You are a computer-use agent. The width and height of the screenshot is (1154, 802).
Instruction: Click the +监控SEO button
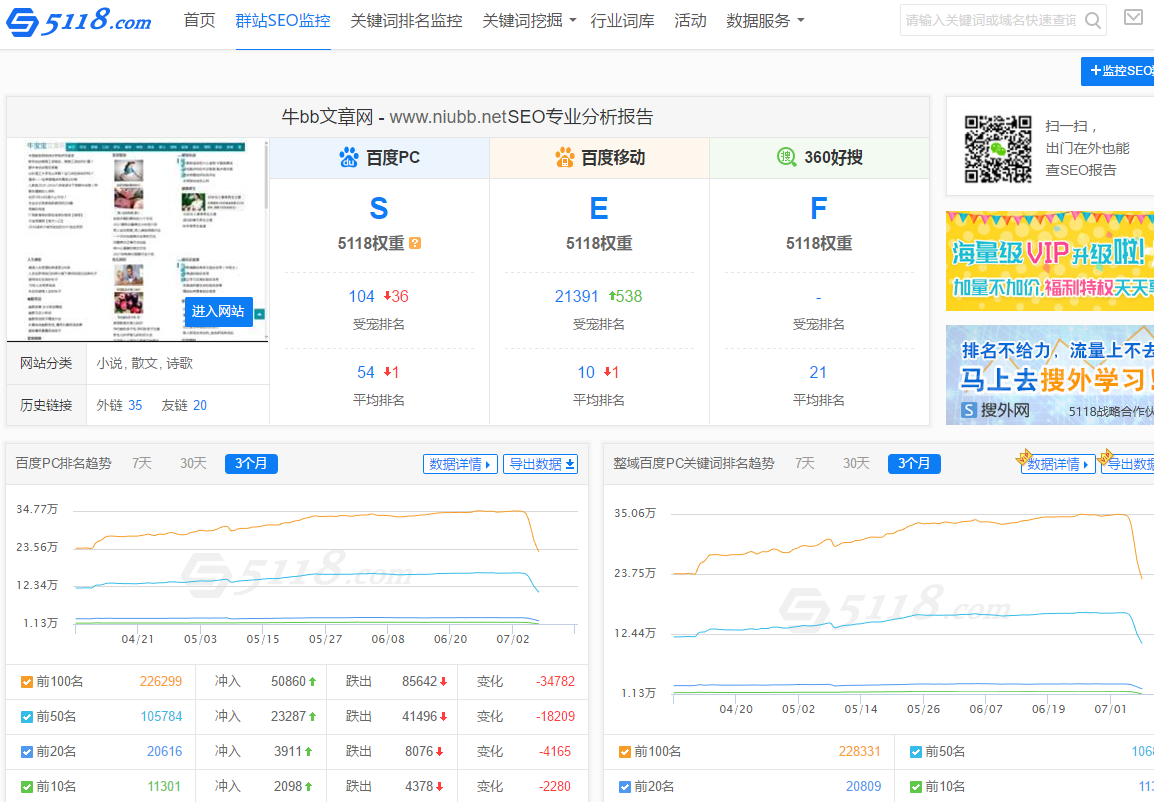(x=1117, y=71)
